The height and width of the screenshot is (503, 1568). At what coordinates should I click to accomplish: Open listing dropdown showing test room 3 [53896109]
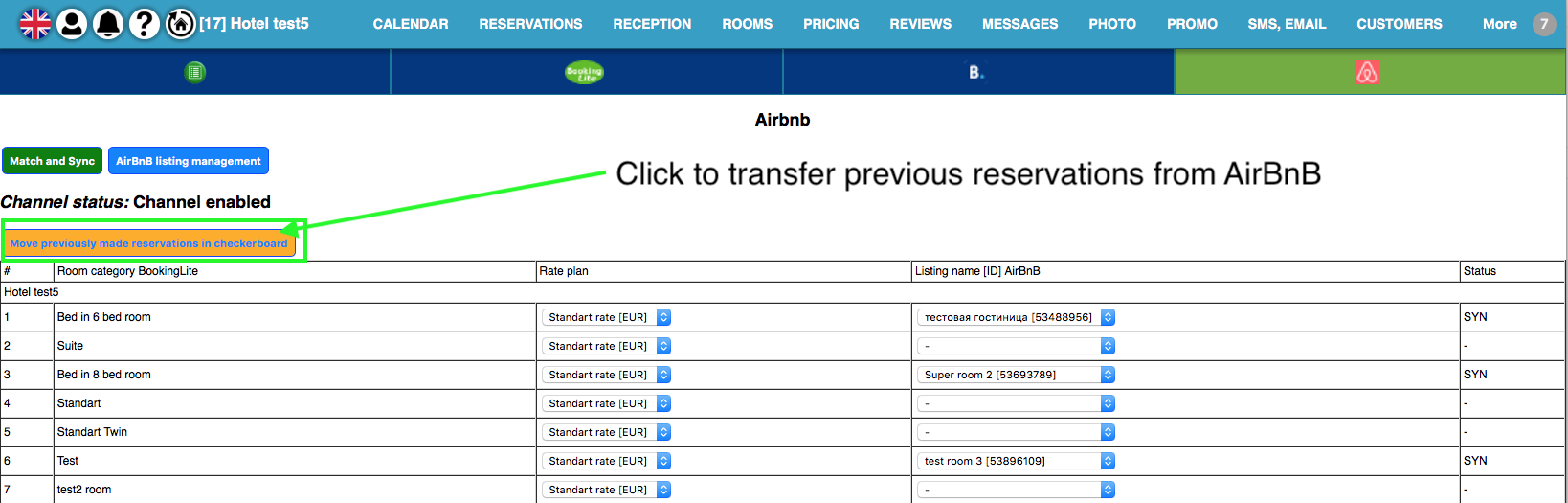pos(1016,461)
